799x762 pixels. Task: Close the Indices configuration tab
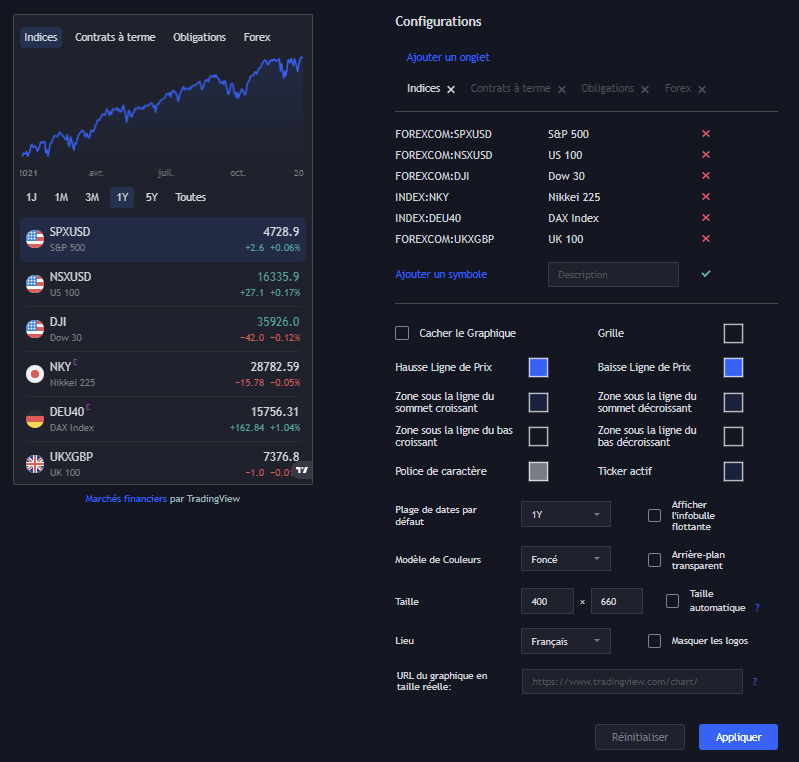click(x=451, y=89)
